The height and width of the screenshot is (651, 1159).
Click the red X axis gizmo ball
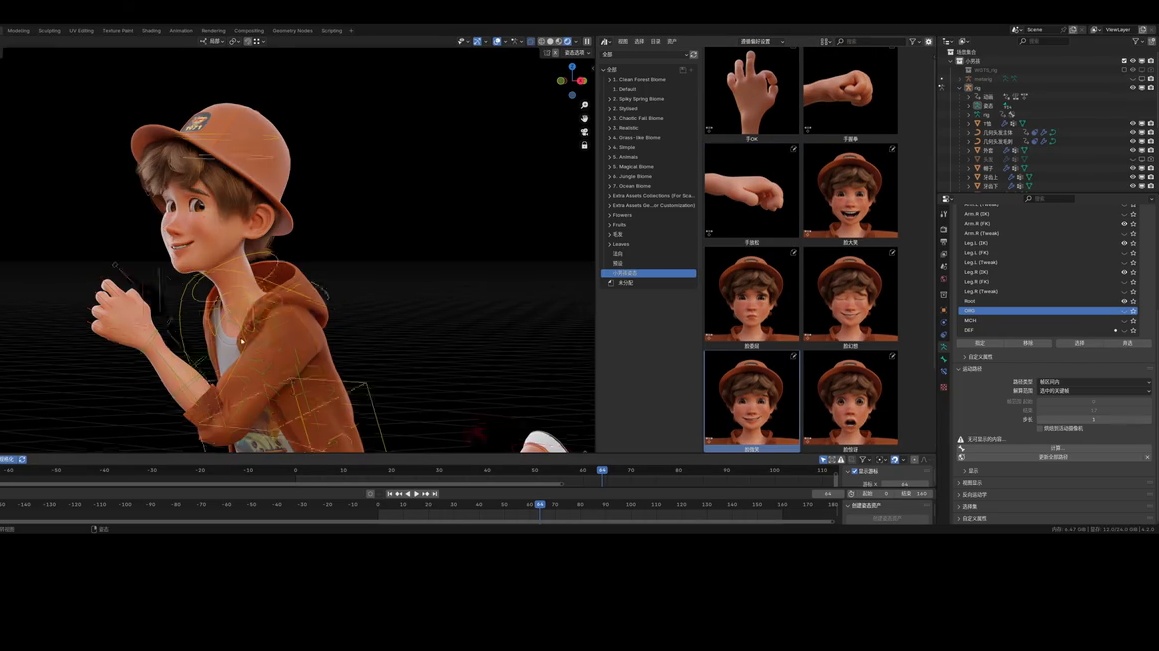pos(581,81)
